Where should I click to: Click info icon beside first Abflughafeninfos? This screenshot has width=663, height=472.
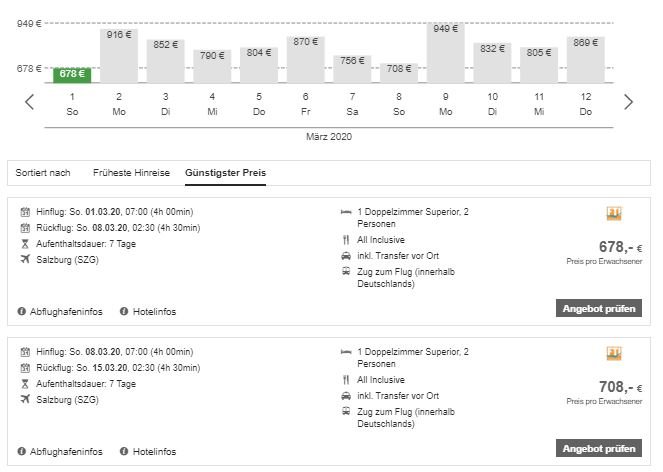[22, 312]
